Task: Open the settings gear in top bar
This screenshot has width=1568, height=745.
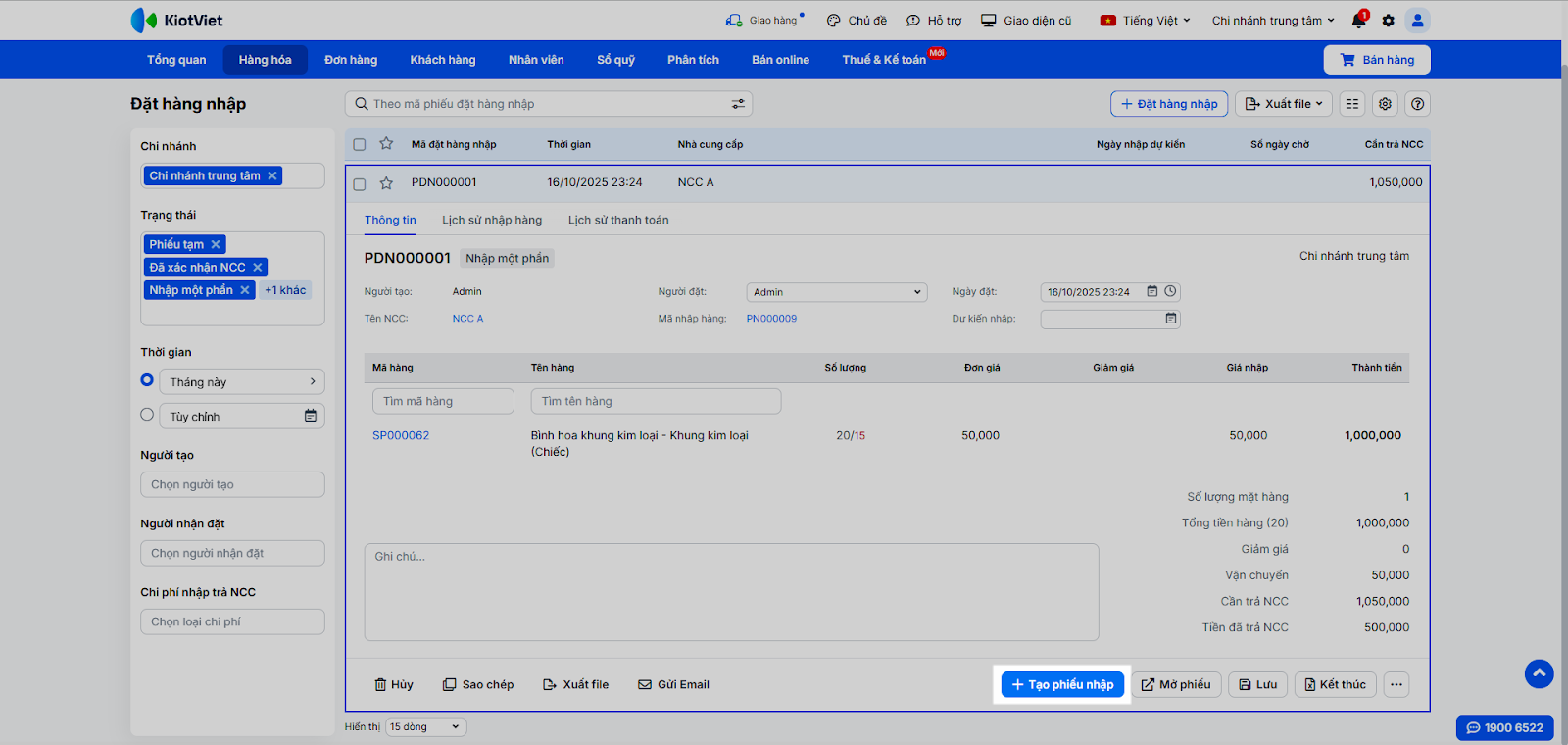Action: pos(1388,21)
